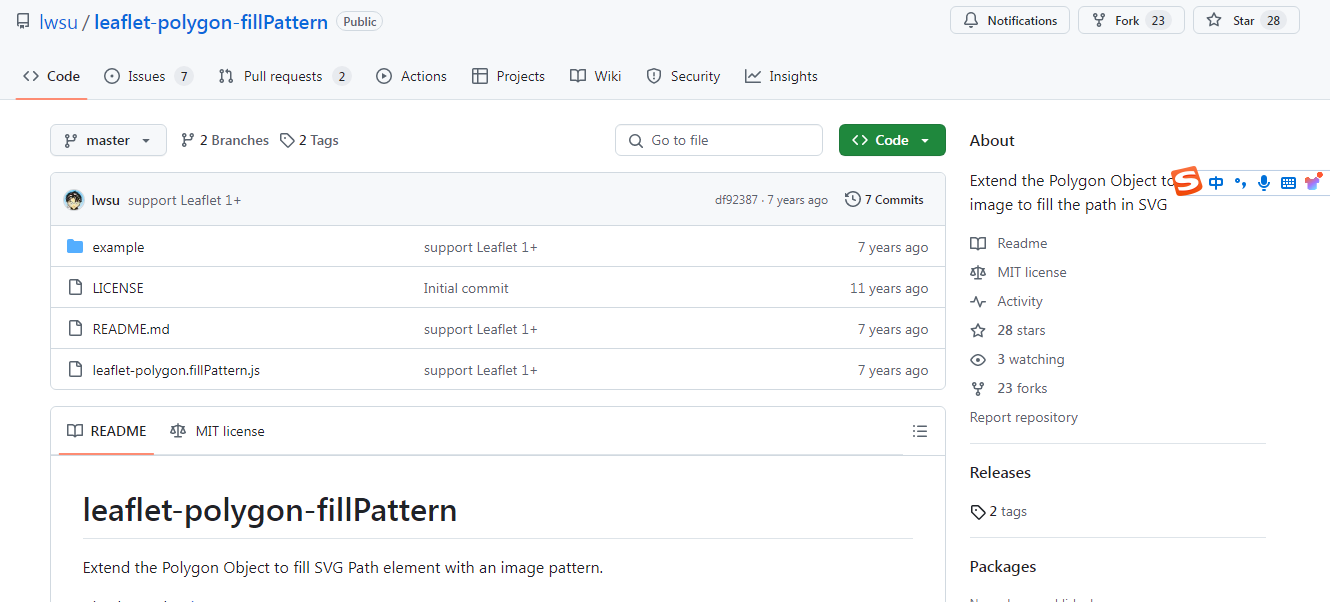The height and width of the screenshot is (602, 1330).
Task: View the 28 stars link
Action: pos(1008,330)
